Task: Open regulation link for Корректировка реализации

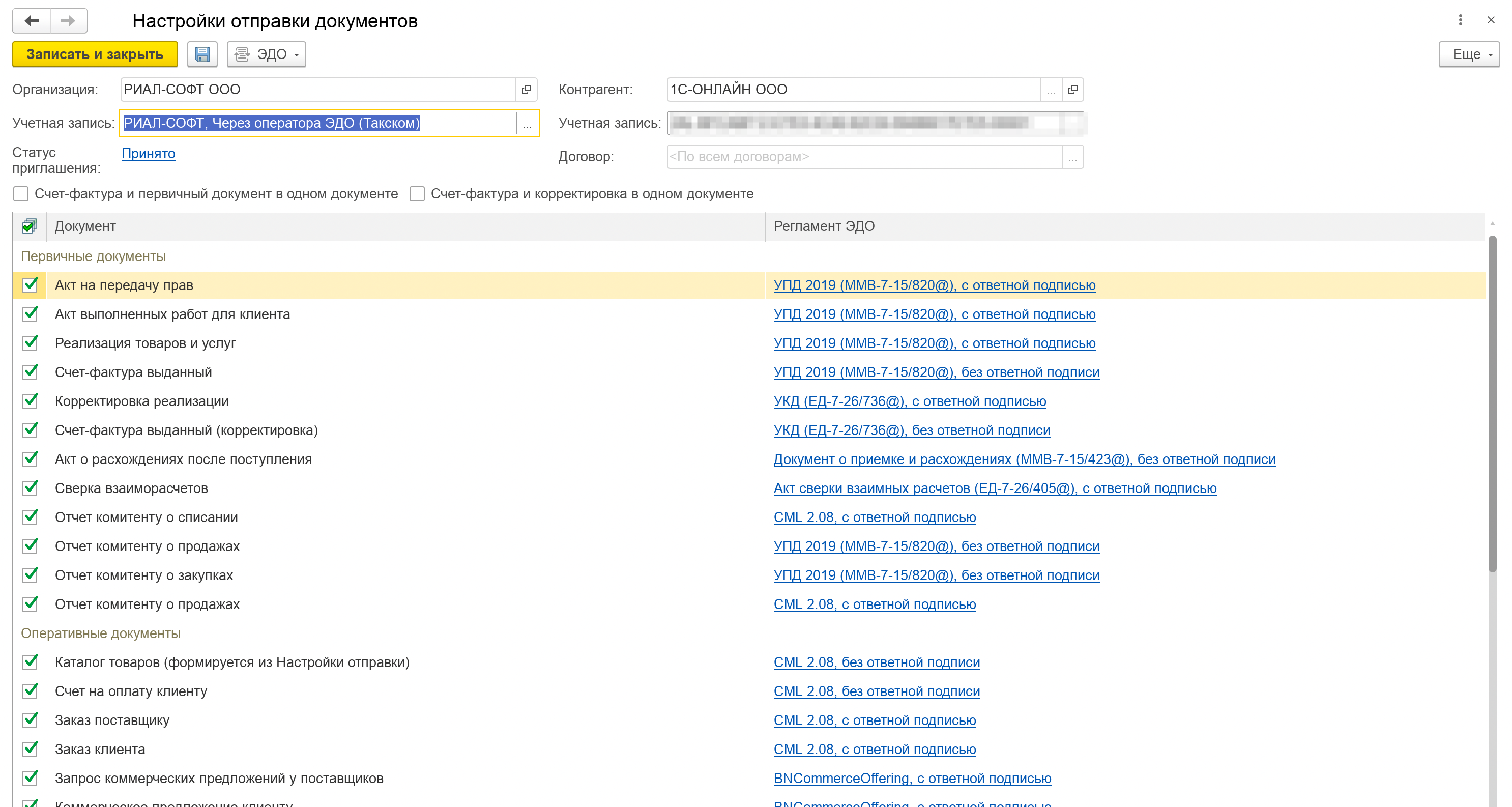Action: pyautogui.click(x=910, y=401)
